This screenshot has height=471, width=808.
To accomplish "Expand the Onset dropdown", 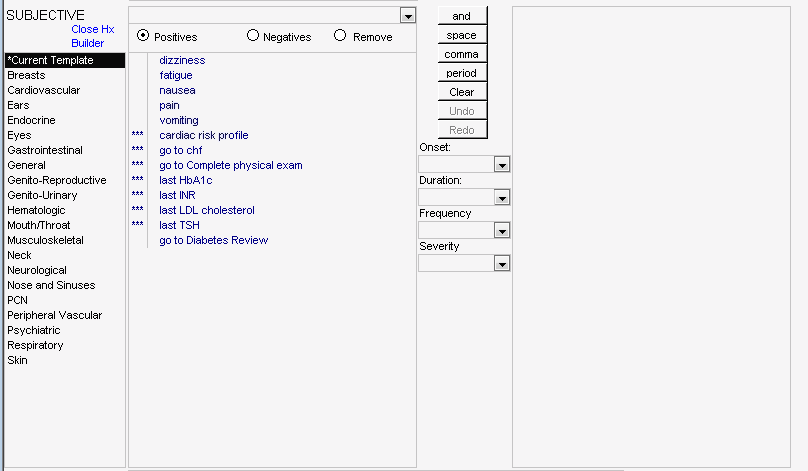I will pos(502,165).
